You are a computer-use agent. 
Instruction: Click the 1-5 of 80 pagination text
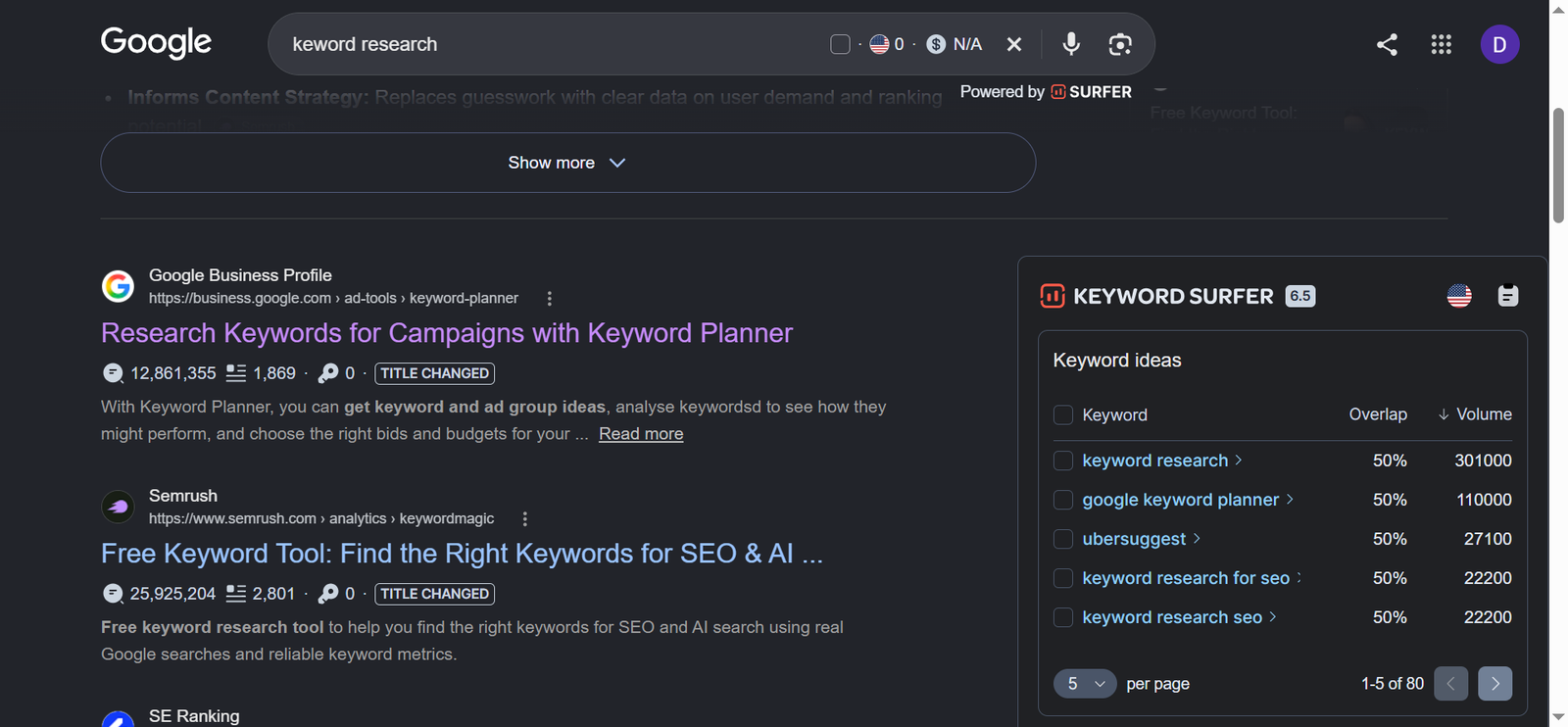pyautogui.click(x=1392, y=684)
